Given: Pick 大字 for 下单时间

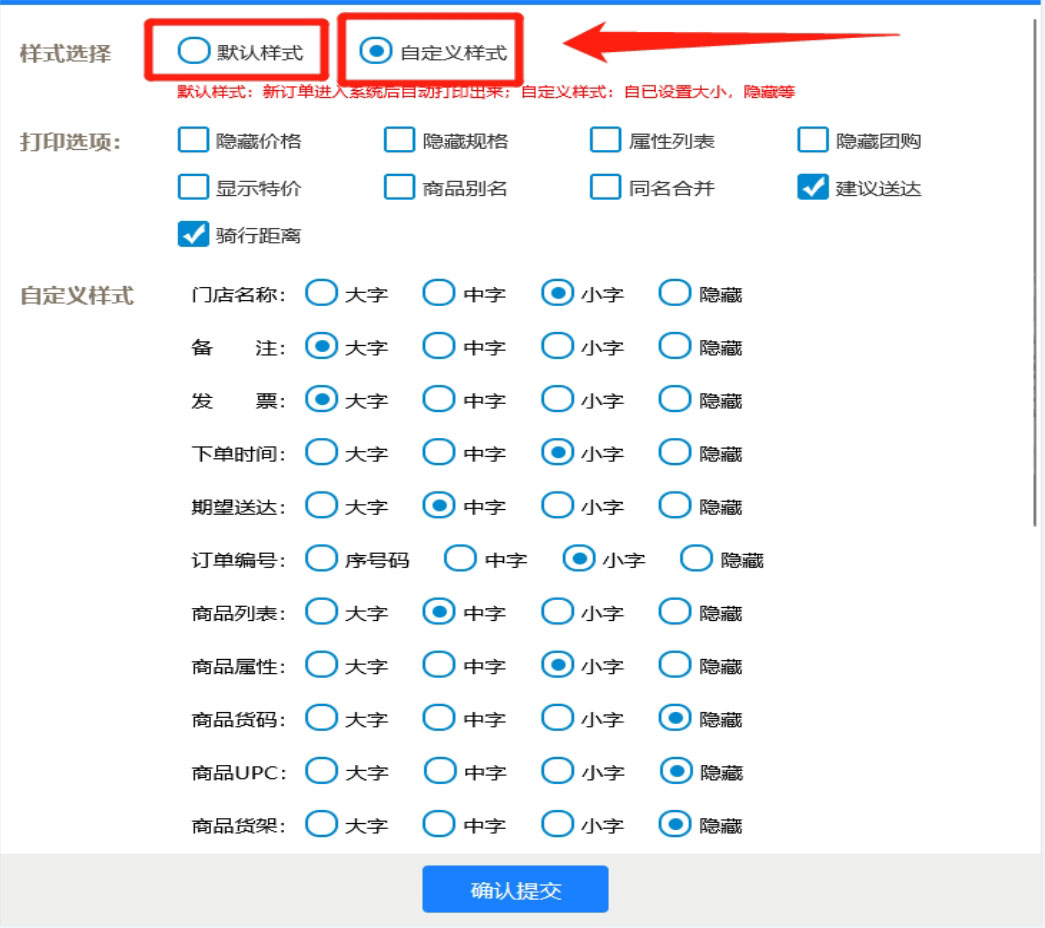Looking at the screenshot, I should 321,452.
